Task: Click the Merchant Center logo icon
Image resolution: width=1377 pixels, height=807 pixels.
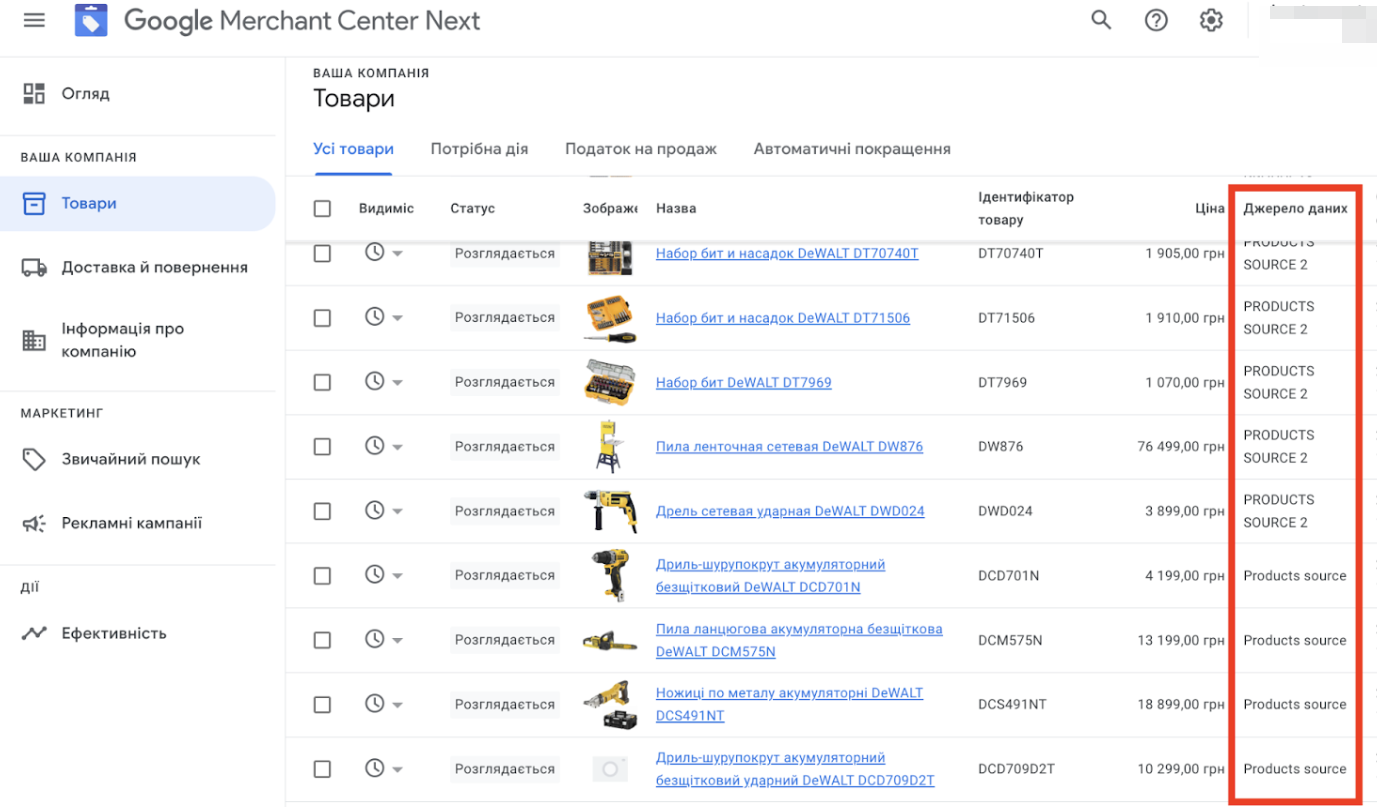Action: [90, 20]
